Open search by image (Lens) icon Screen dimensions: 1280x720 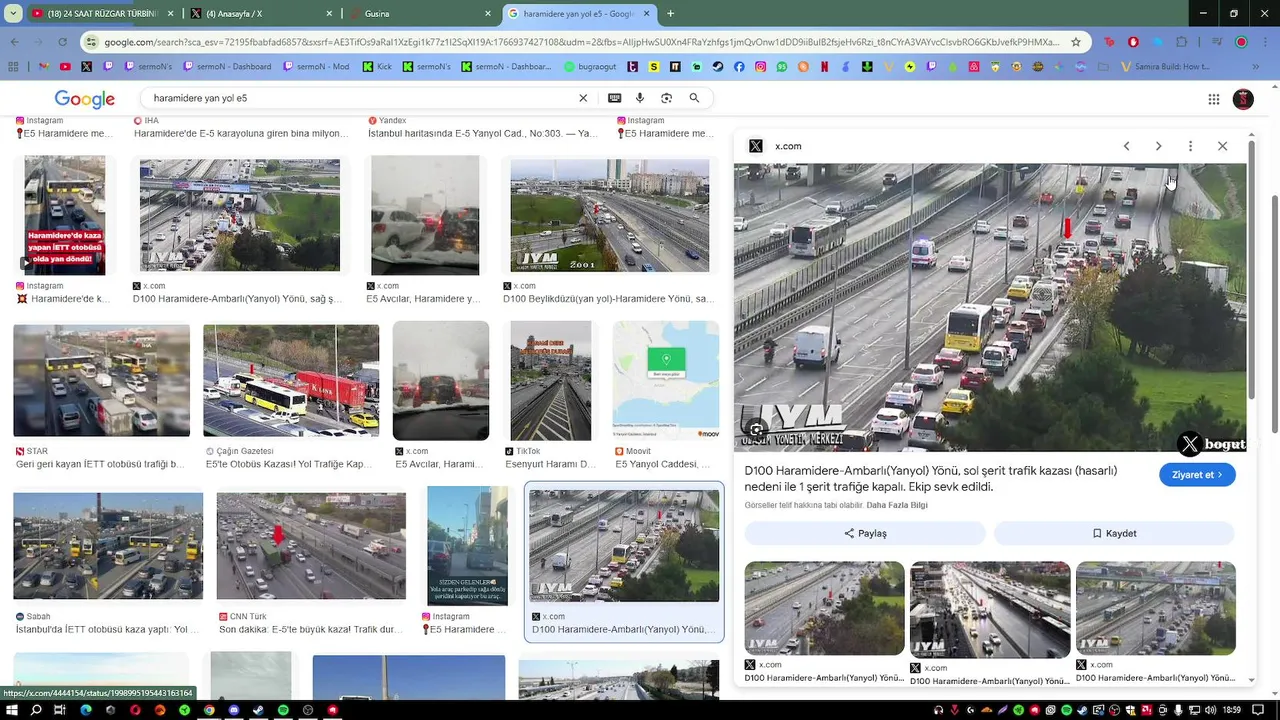(x=666, y=98)
